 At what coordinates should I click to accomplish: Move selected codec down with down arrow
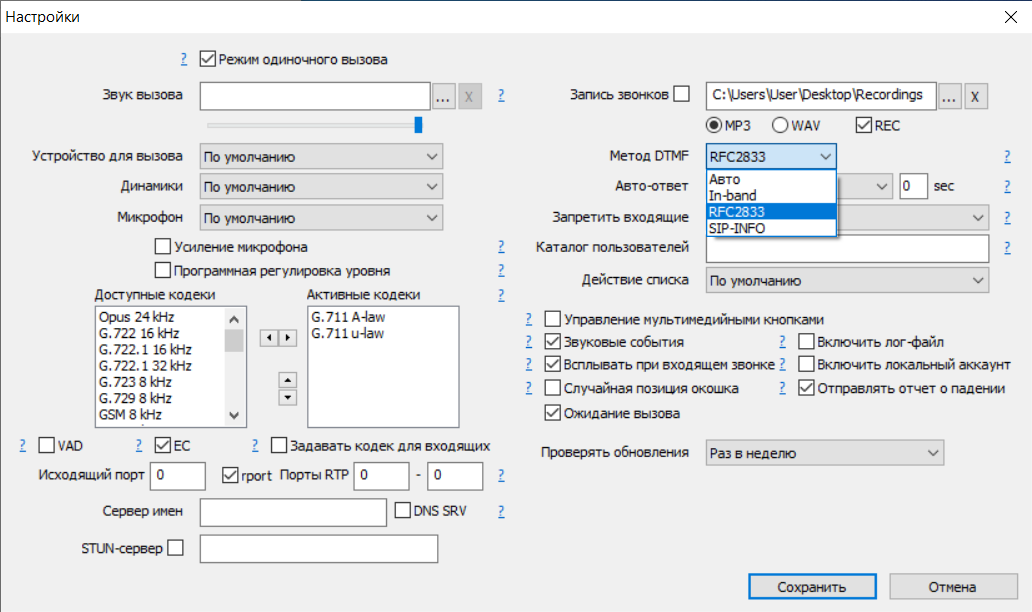click(x=288, y=397)
